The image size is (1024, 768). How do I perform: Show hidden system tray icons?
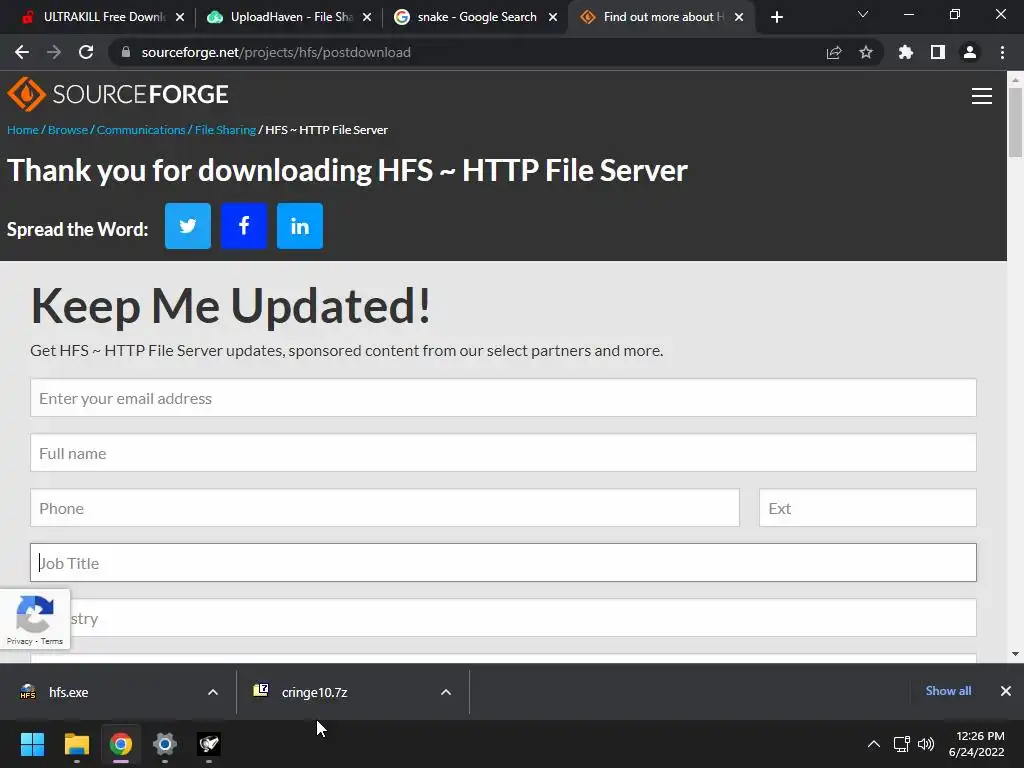point(874,744)
